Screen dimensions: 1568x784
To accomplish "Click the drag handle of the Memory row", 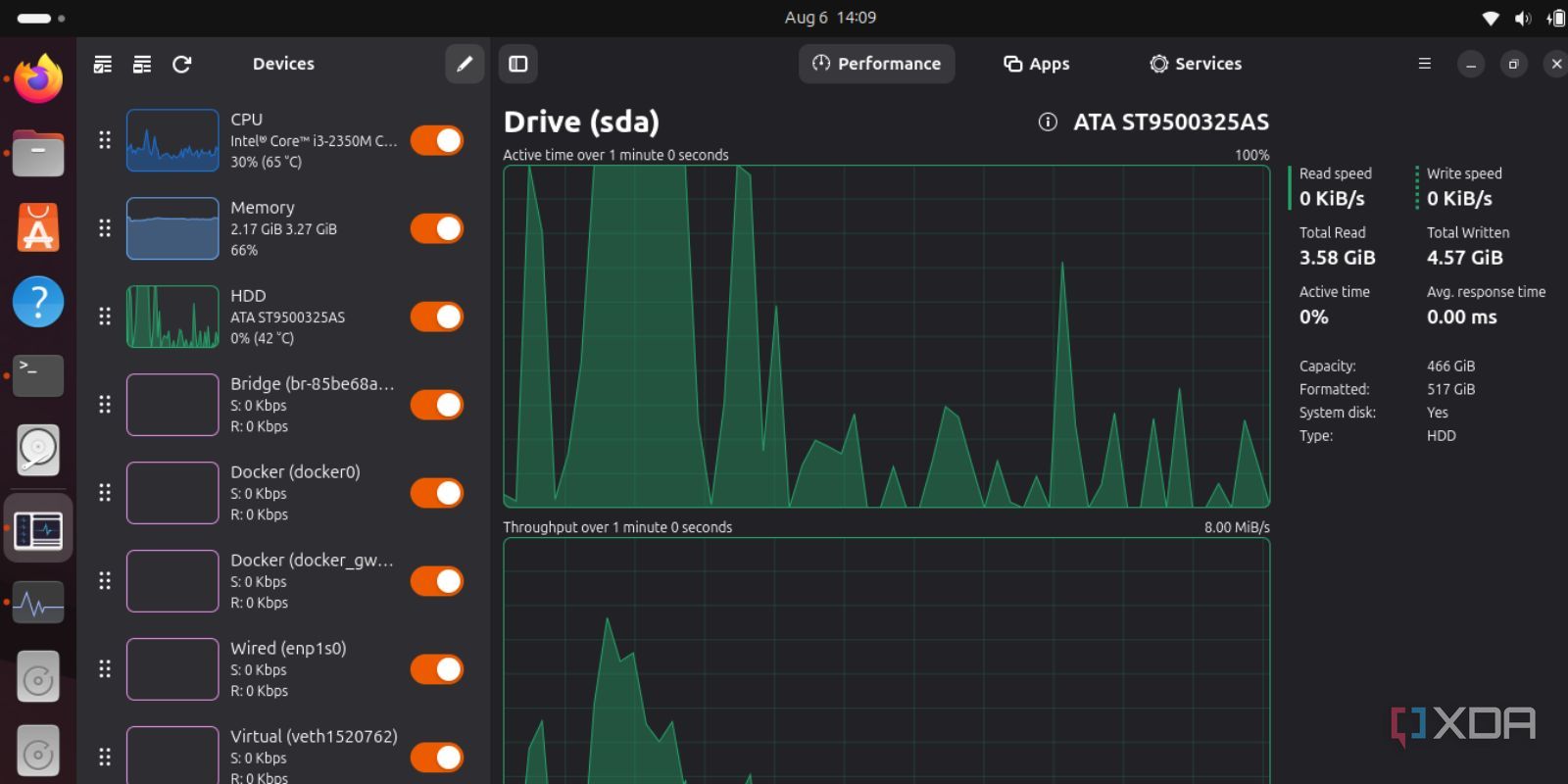I will tap(105, 228).
